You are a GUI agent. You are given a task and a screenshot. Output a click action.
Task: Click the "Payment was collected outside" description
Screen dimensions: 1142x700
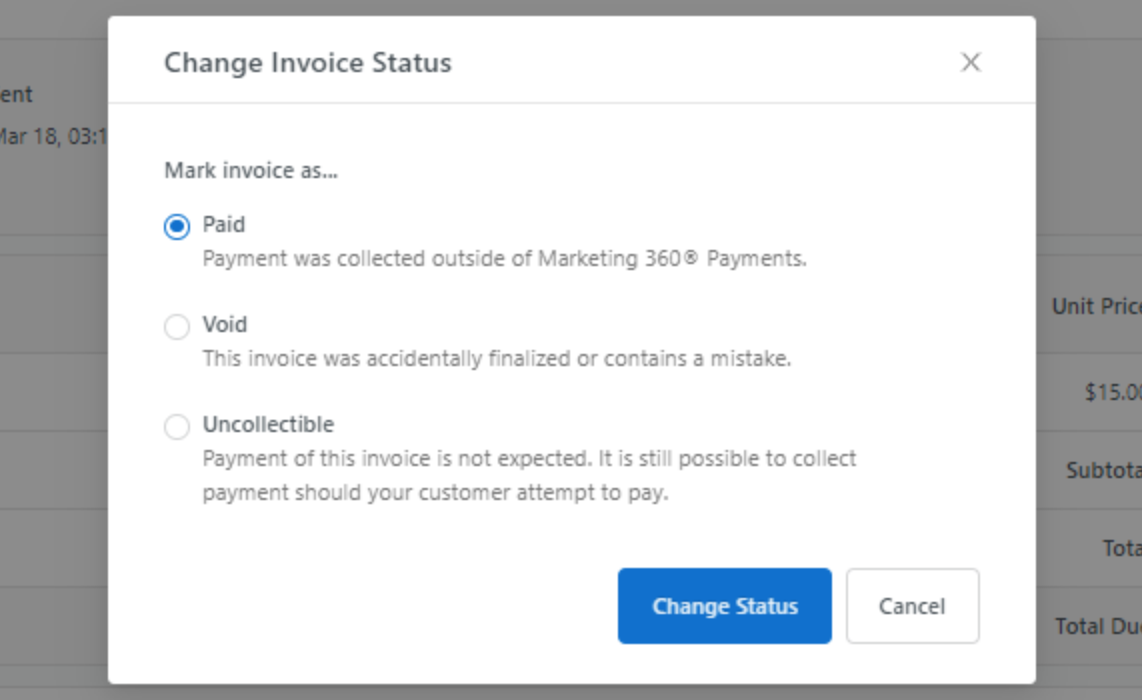point(504,258)
